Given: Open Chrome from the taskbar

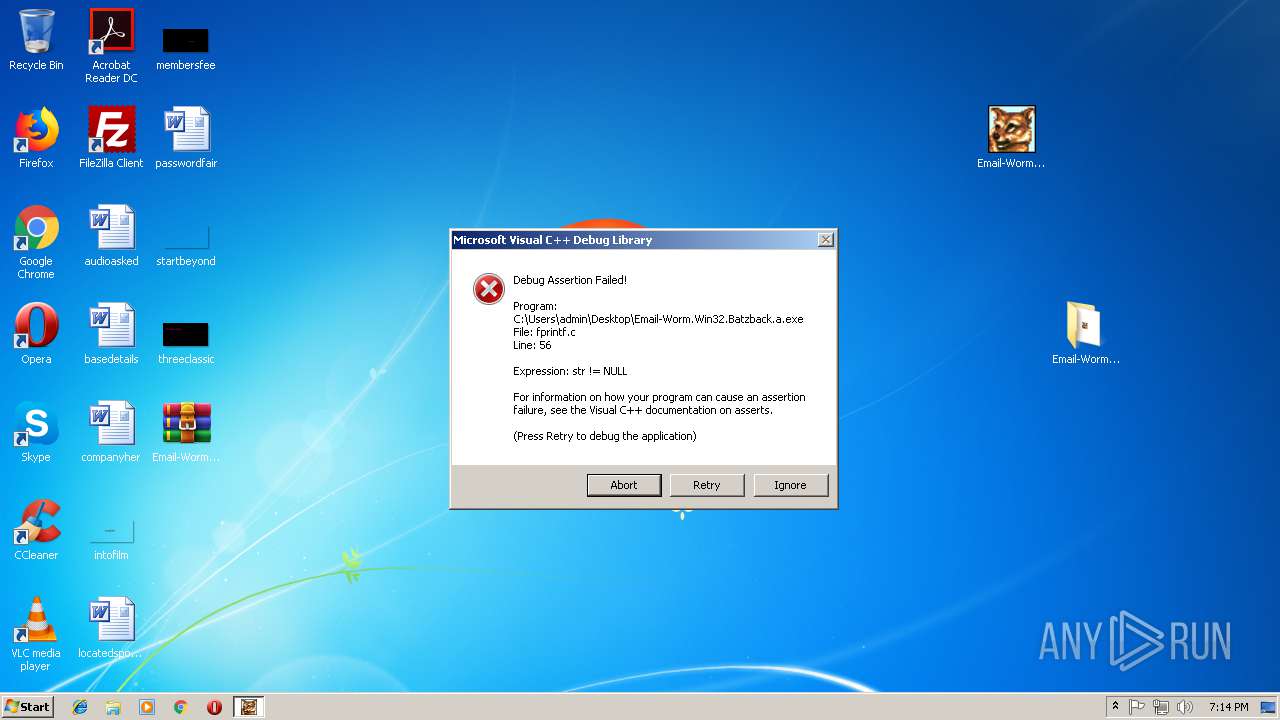Looking at the screenshot, I should [181, 707].
